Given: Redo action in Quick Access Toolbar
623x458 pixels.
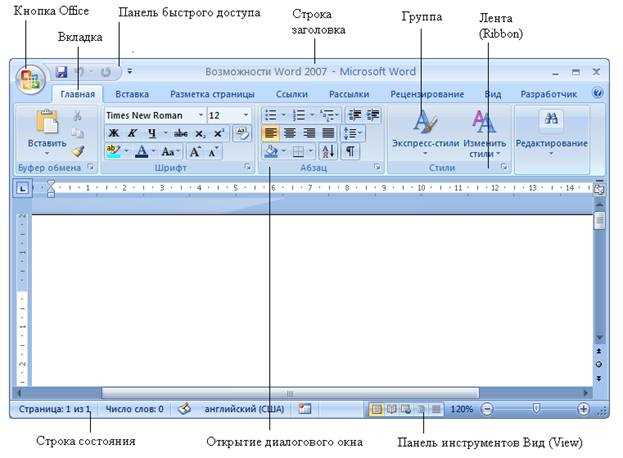Looking at the screenshot, I should point(106,72).
